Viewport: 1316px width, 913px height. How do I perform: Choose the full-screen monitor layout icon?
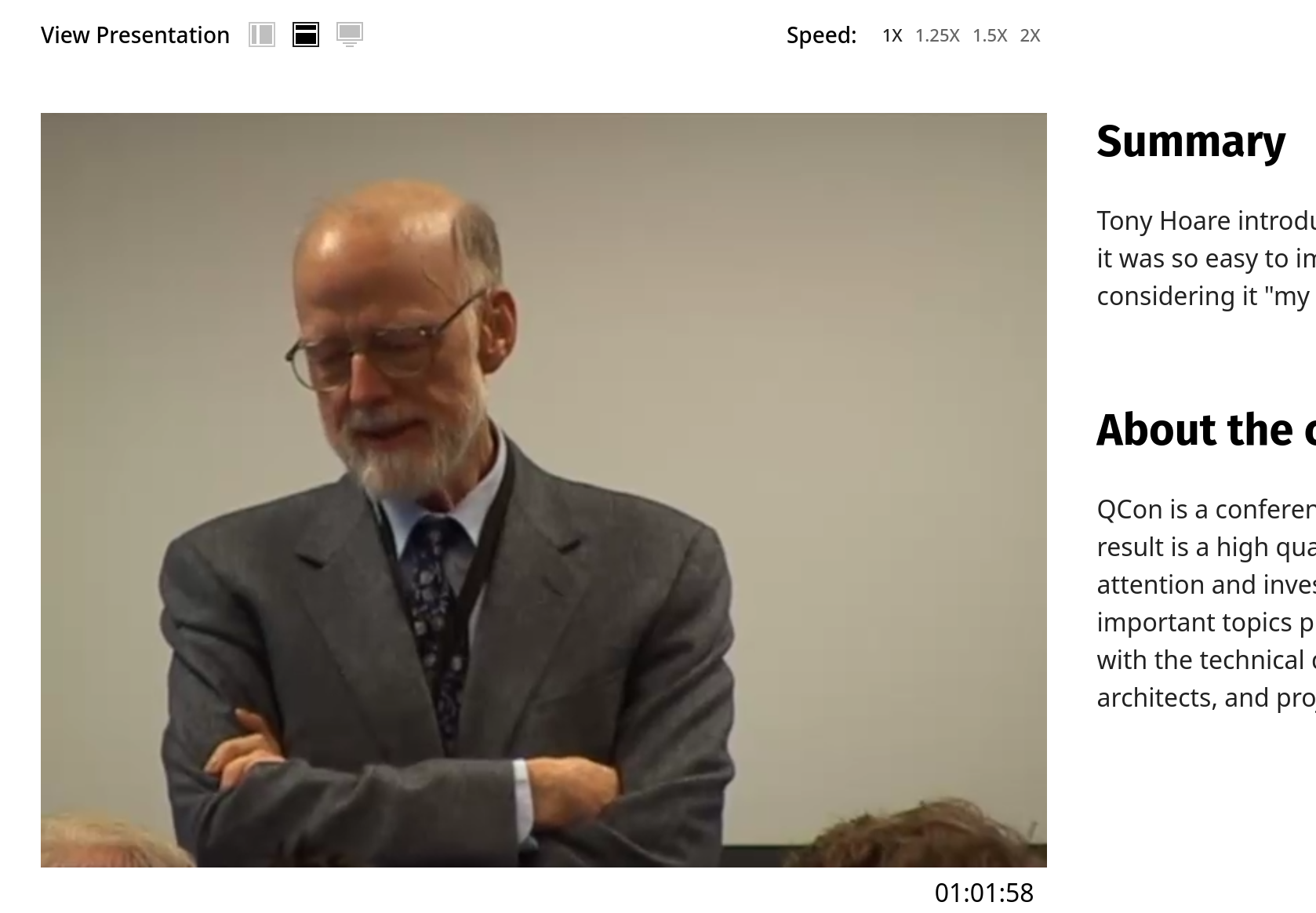350,35
